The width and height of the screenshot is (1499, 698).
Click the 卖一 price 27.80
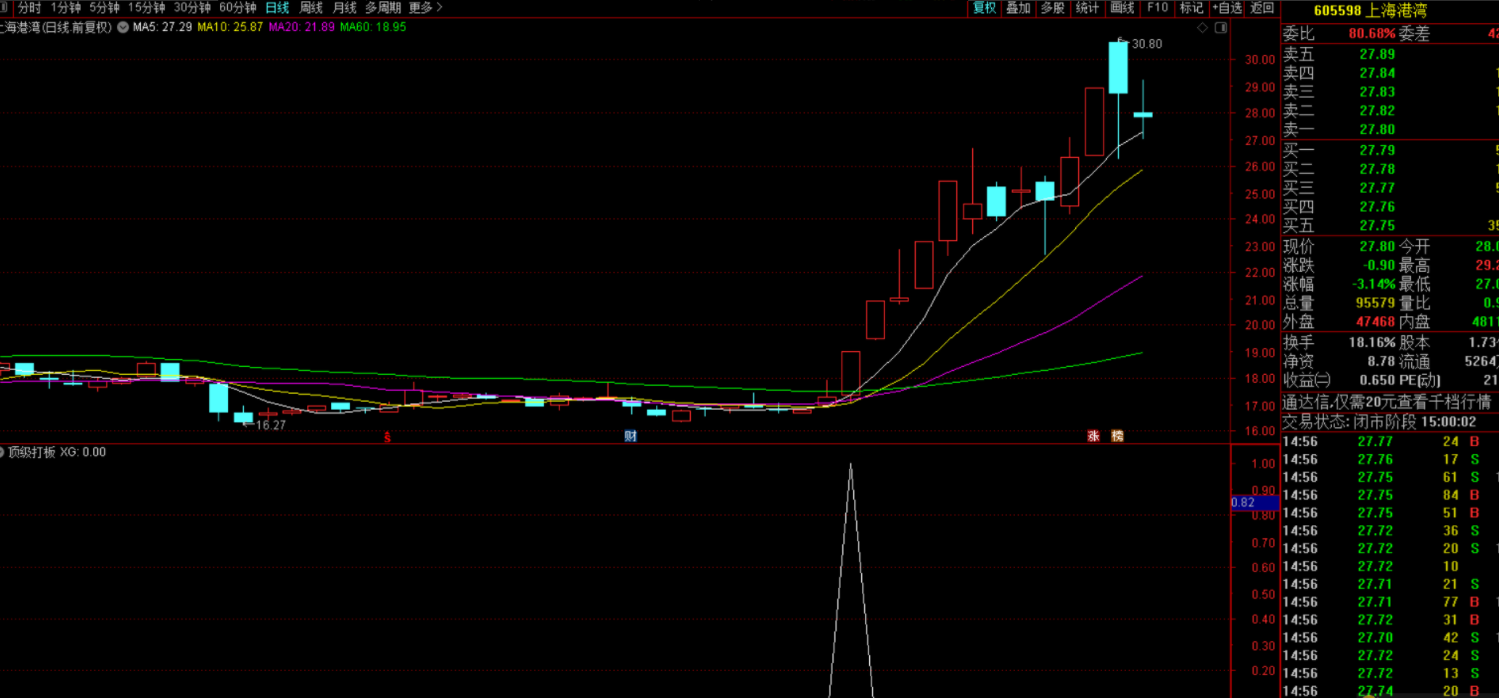click(1377, 129)
